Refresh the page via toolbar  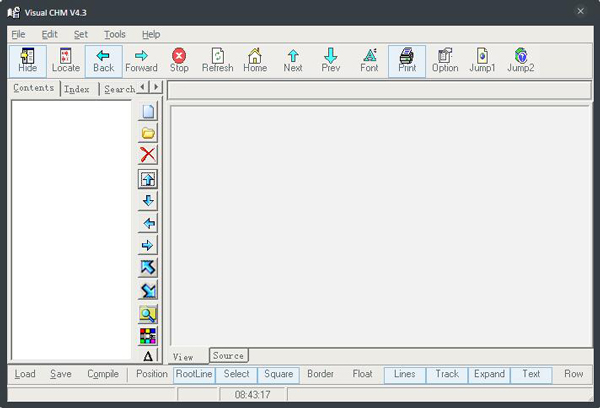pos(217,61)
